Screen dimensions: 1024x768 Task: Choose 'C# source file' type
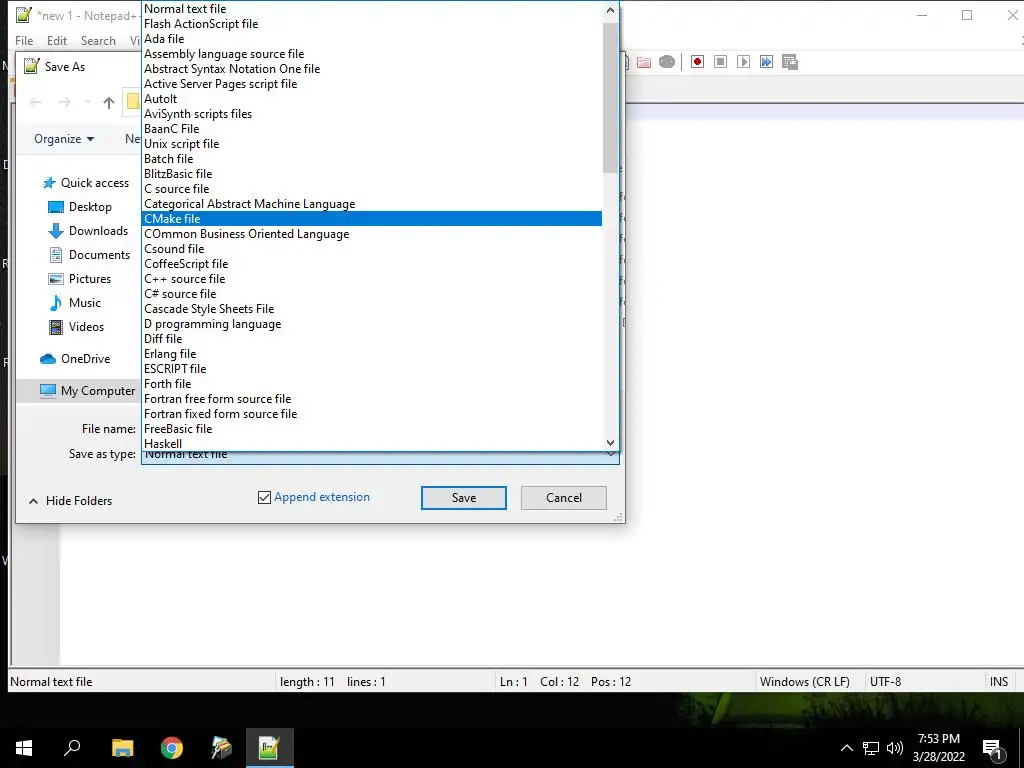click(372, 294)
